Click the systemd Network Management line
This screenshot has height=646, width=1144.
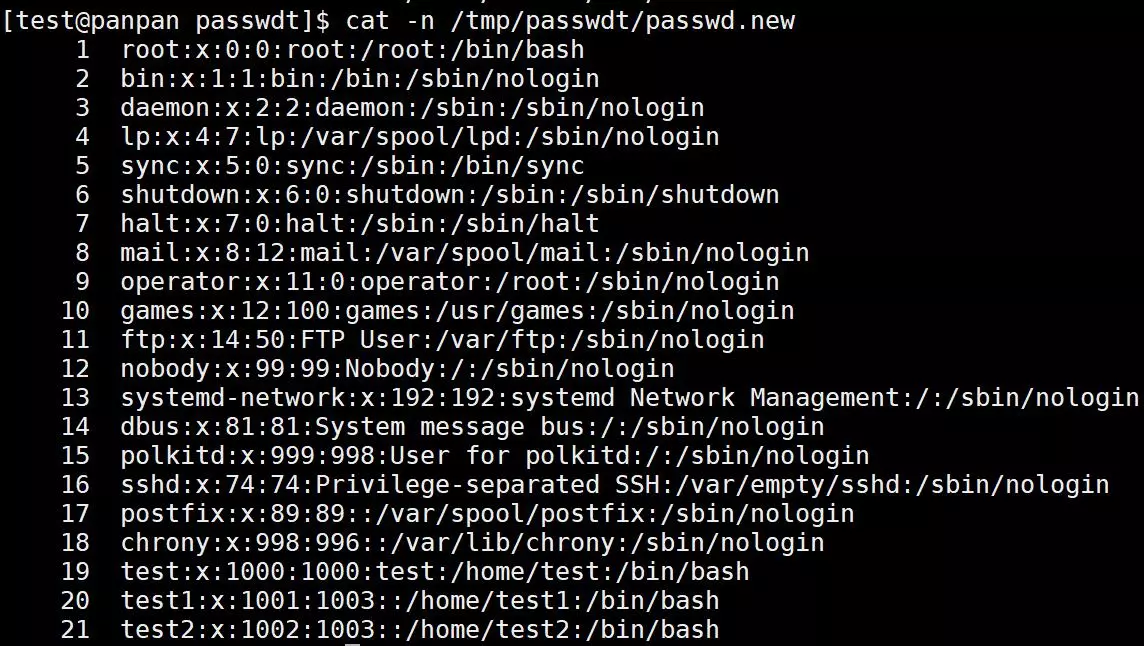coord(630,398)
